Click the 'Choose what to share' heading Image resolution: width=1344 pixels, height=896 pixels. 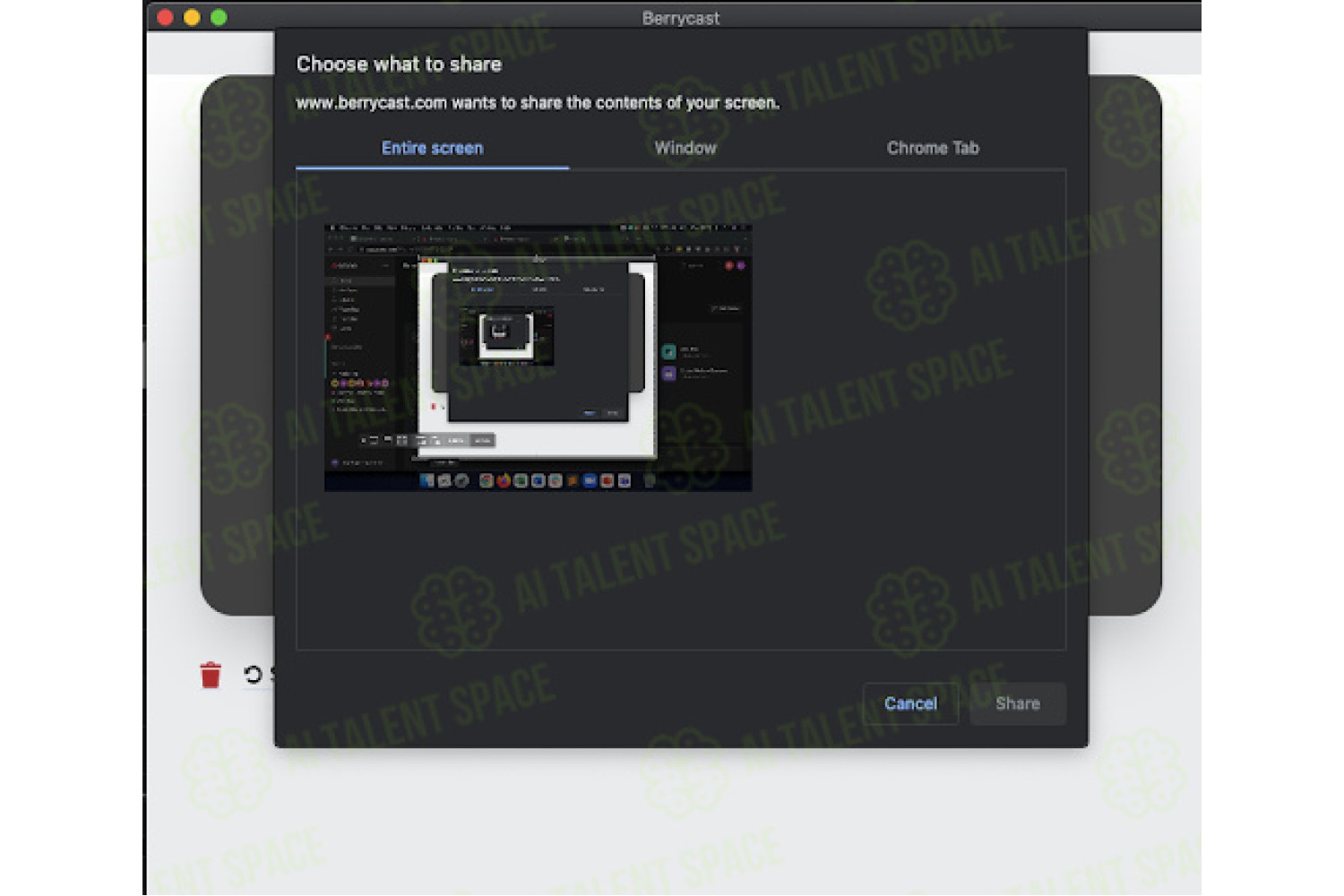point(399,65)
